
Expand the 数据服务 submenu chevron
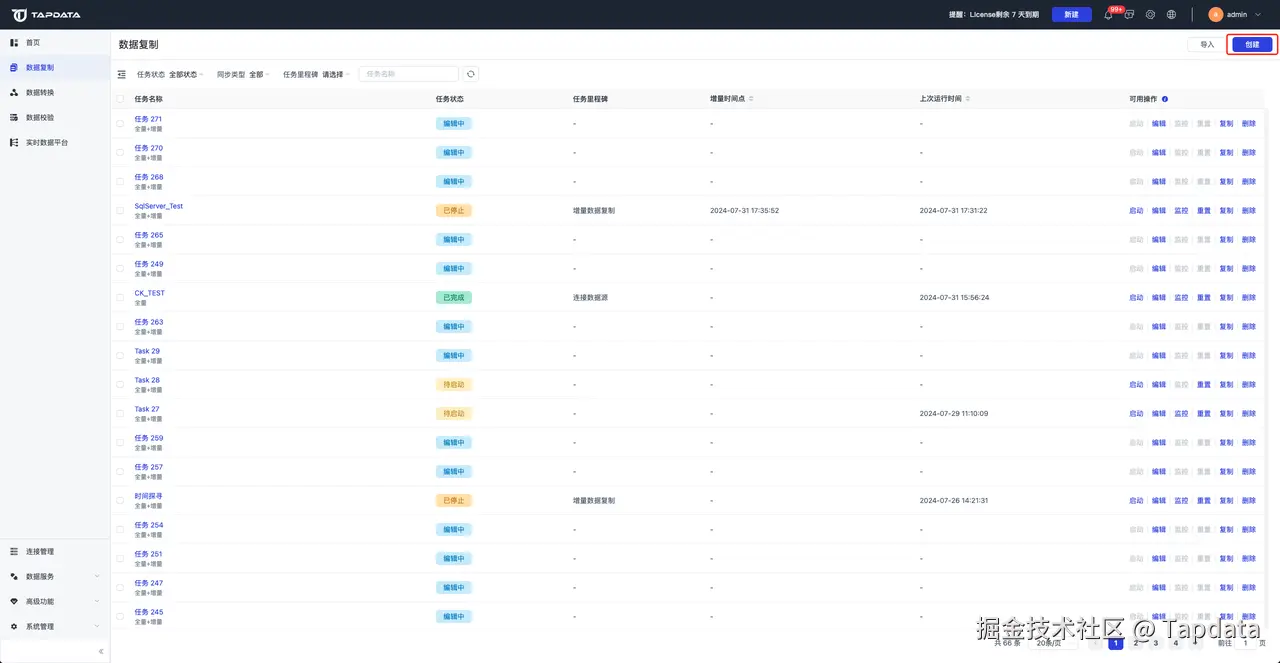[x=97, y=577]
